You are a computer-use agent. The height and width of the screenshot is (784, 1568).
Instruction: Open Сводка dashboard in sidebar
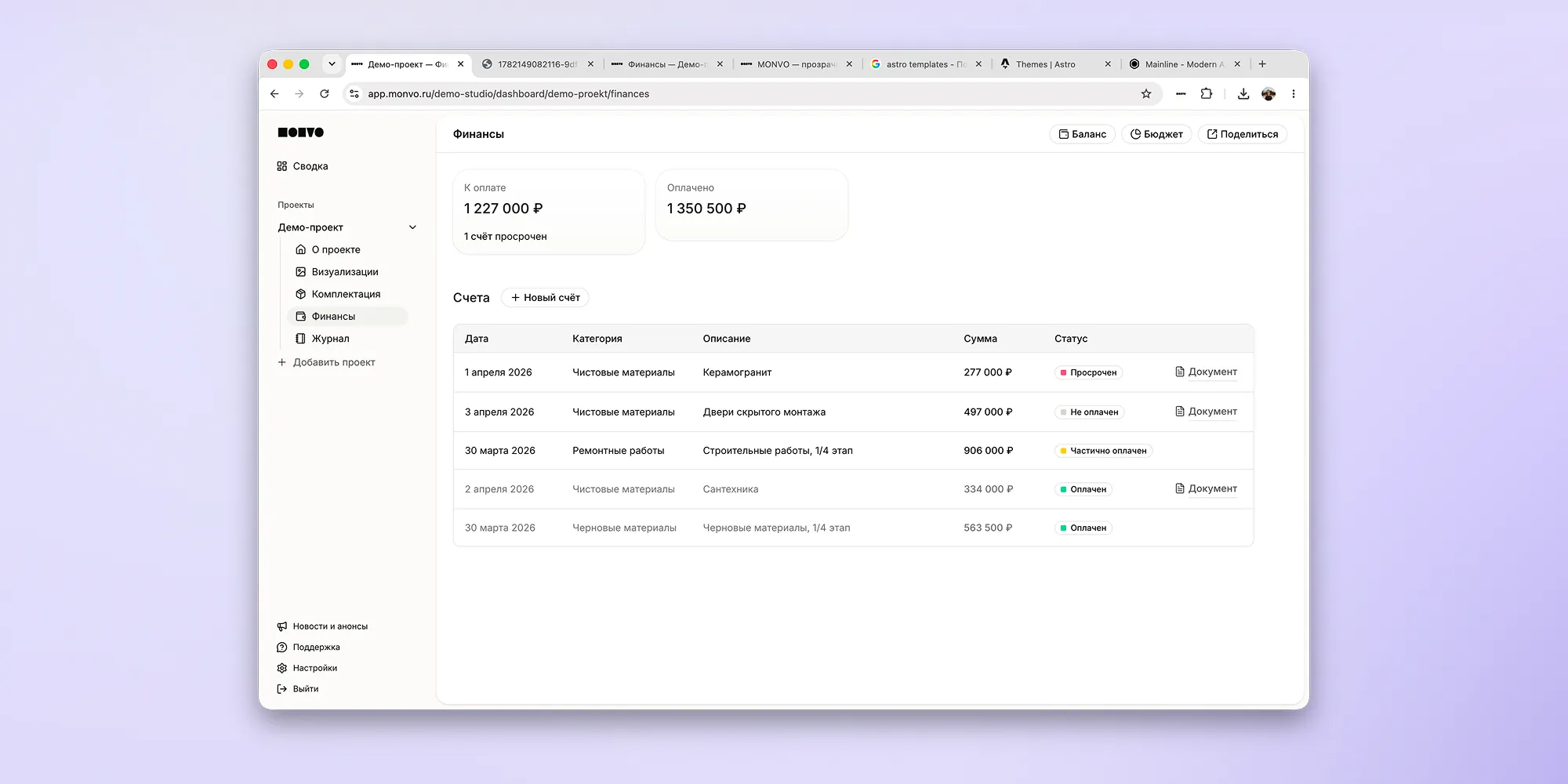pyautogui.click(x=303, y=166)
